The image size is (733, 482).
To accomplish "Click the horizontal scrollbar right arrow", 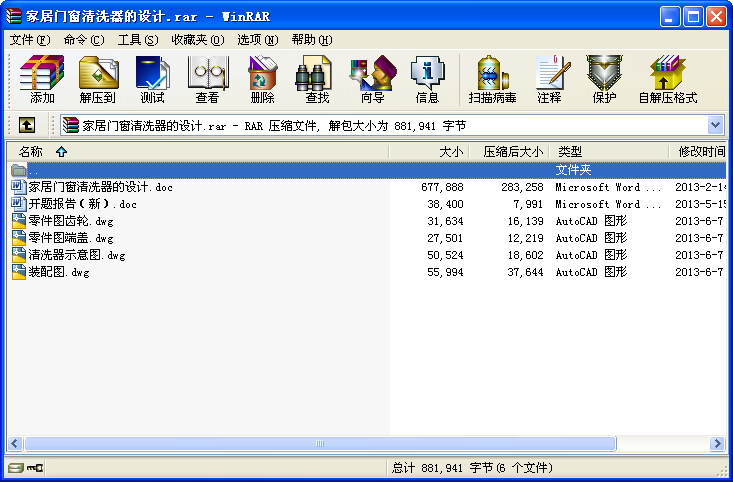I will click(x=717, y=443).
